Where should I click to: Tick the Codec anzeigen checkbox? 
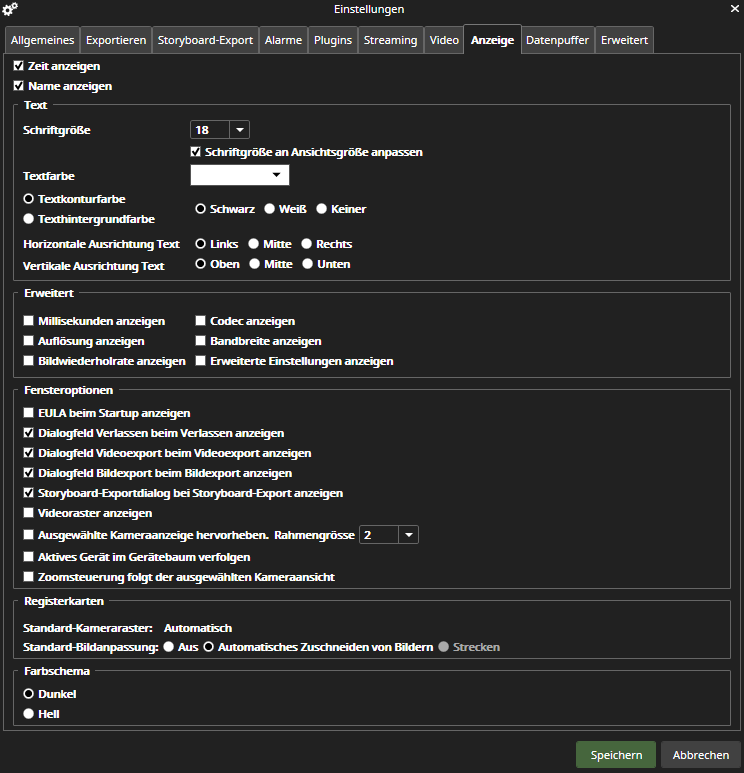point(201,321)
